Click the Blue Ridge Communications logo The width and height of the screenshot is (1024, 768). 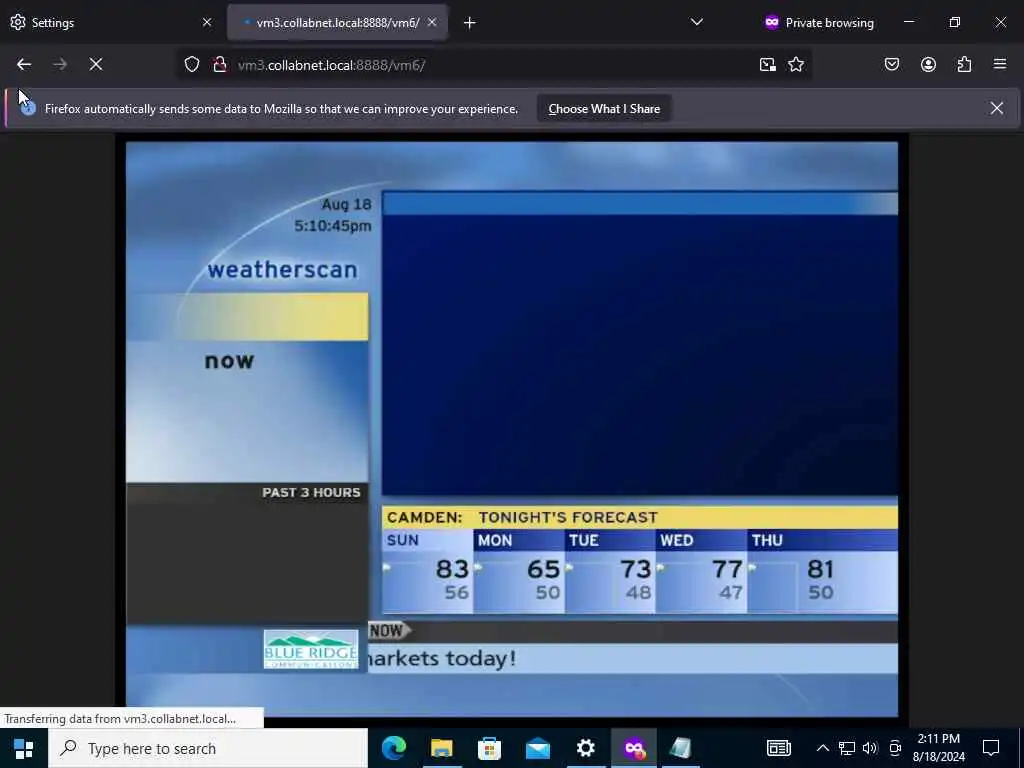click(311, 649)
